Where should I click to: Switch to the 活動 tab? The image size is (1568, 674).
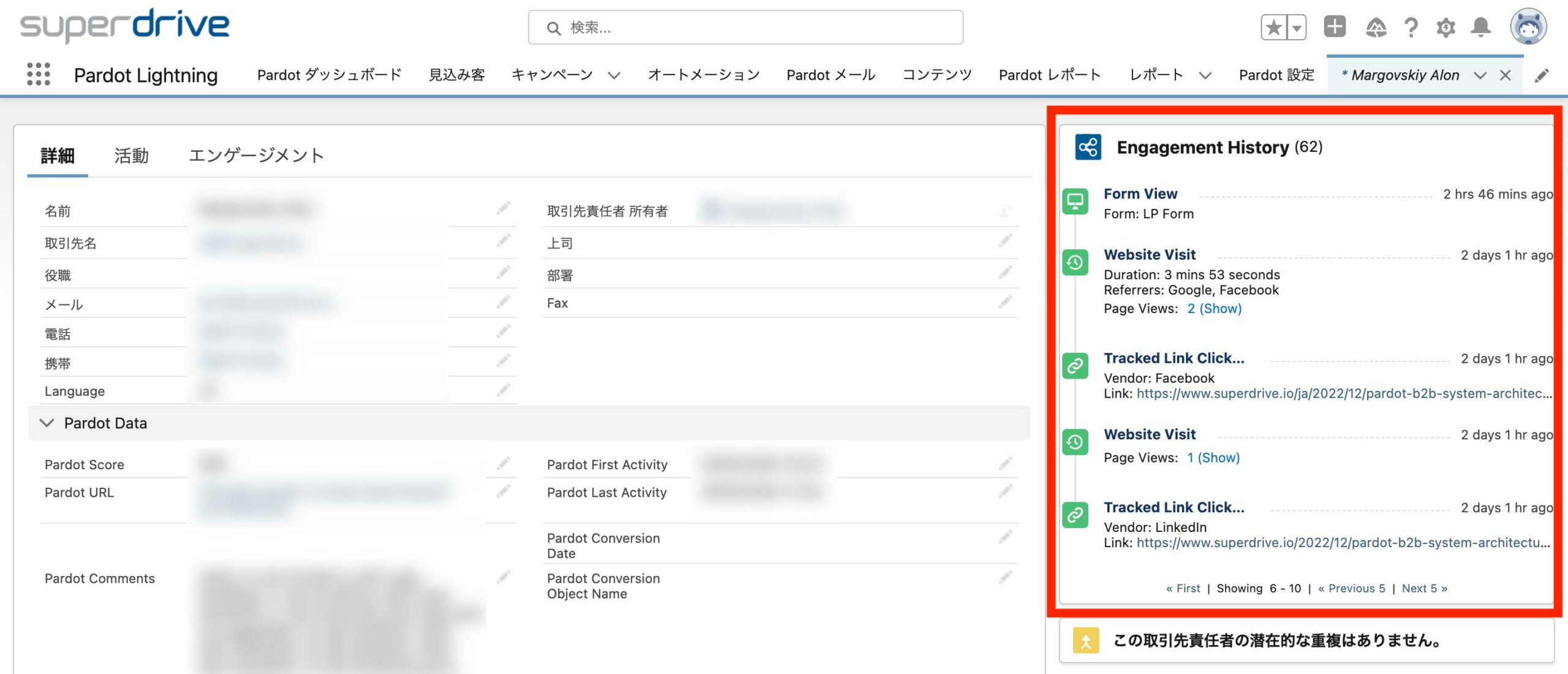point(131,156)
